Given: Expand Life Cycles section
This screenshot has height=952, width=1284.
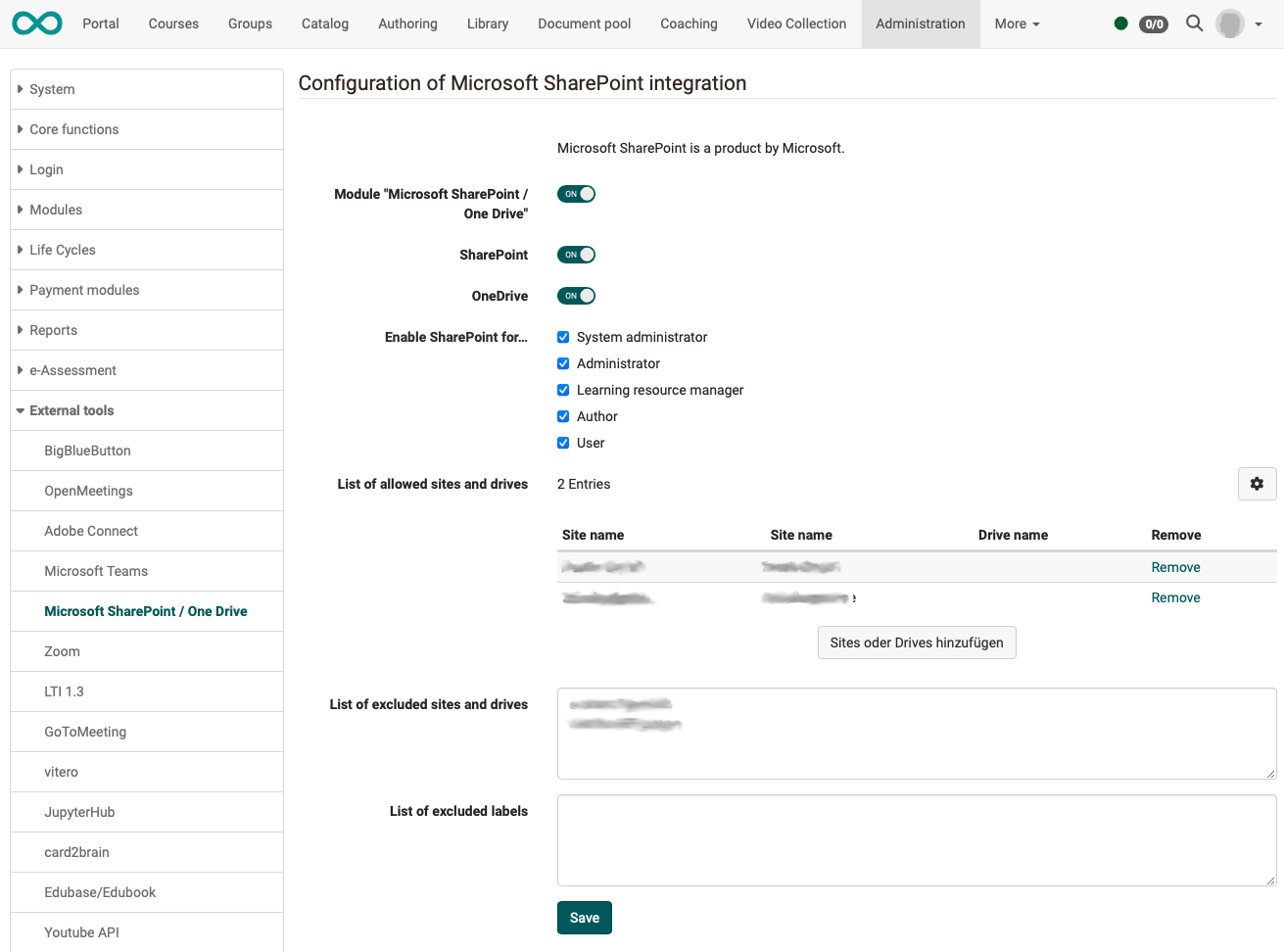Looking at the screenshot, I should pyautogui.click(x=147, y=250).
